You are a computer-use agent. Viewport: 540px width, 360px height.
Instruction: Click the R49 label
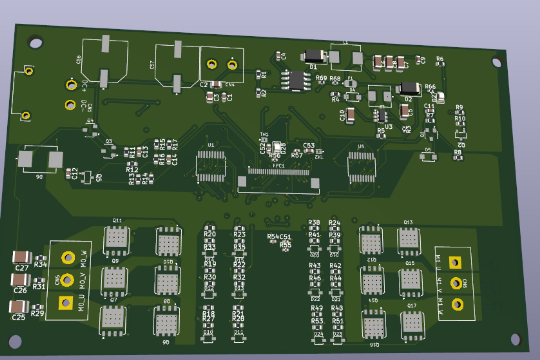pyautogui.click(x=316, y=308)
